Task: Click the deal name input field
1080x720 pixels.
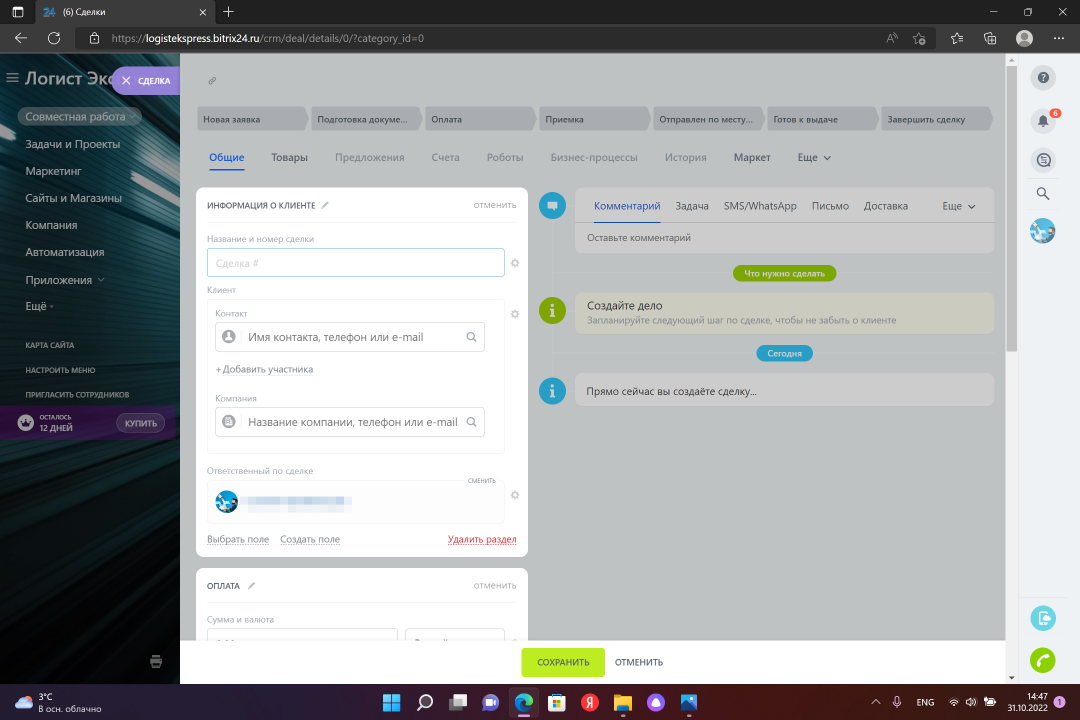Action: (355, 263)
